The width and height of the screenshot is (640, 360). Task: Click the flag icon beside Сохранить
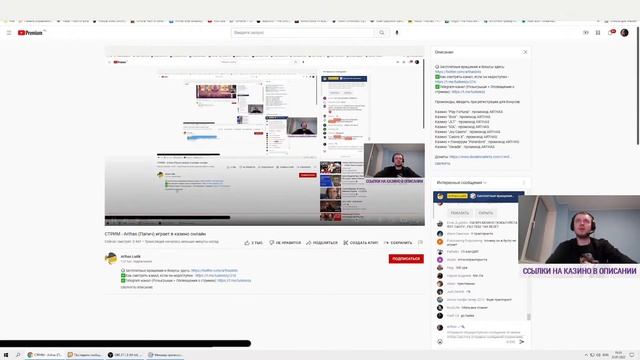[x=420, y=243]
